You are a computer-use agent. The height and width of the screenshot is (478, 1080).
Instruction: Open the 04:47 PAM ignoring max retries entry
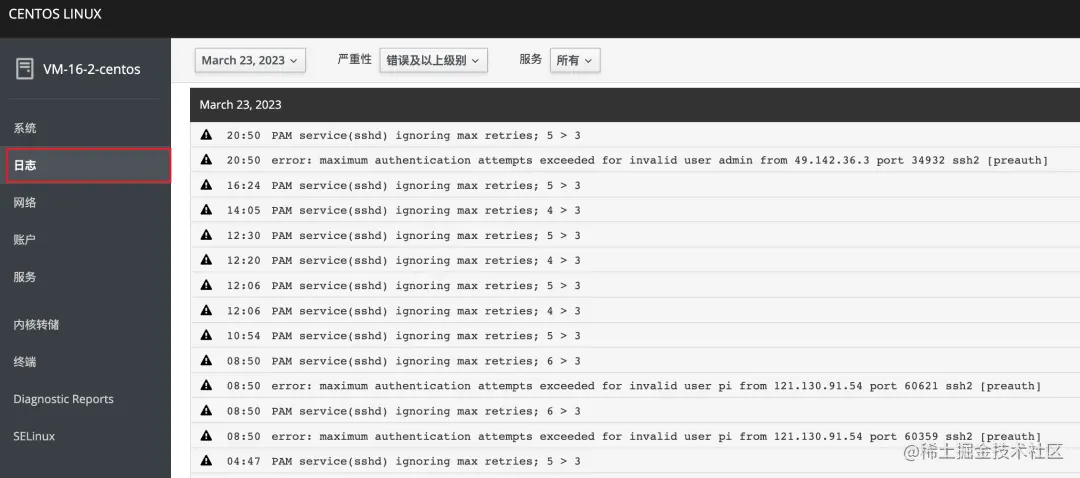tap(635, 461)
